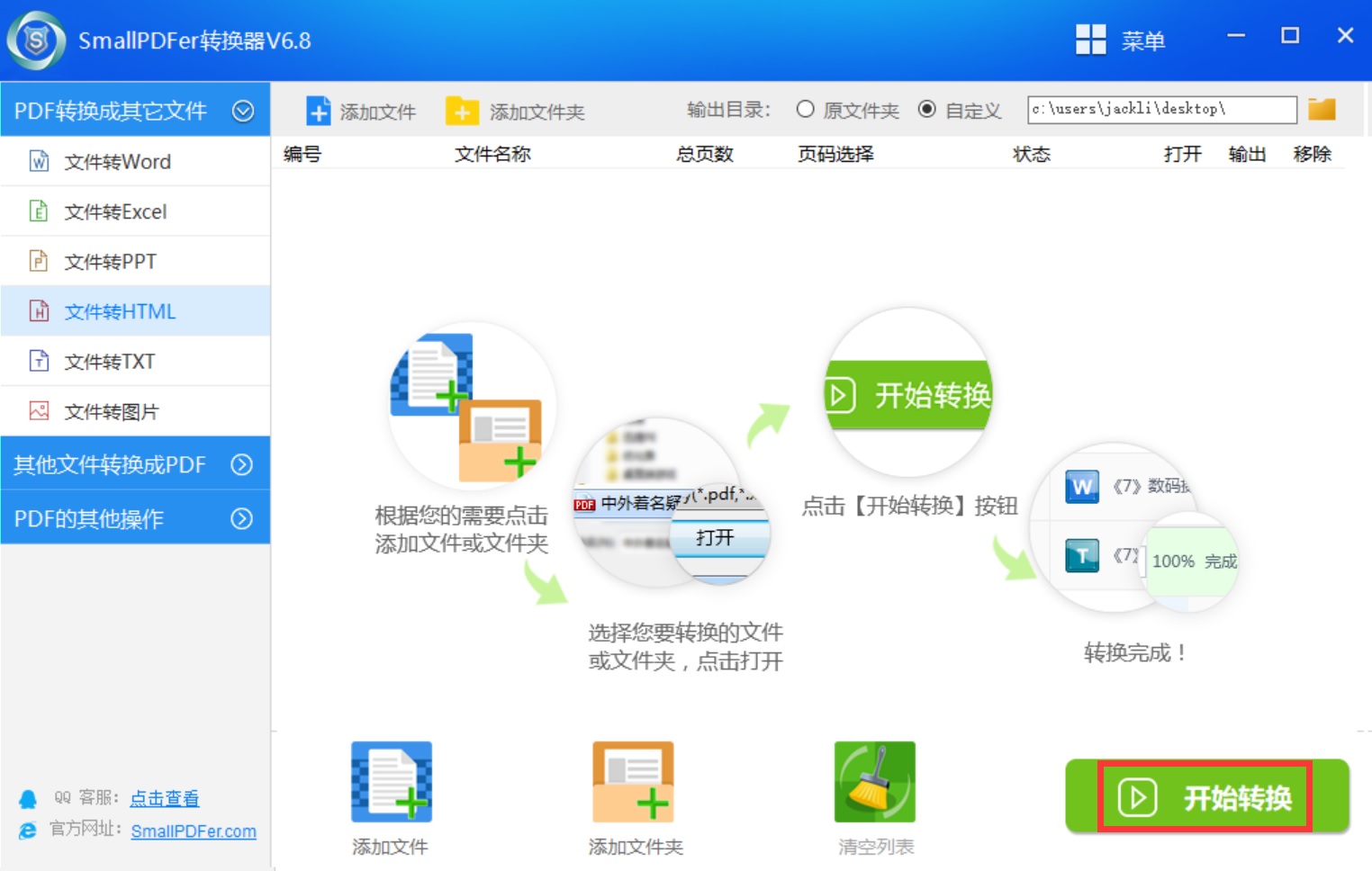Choose 文件转HTML in the sidebar
The height and width of the screenshot is (871, 1372).
(135, 311)
